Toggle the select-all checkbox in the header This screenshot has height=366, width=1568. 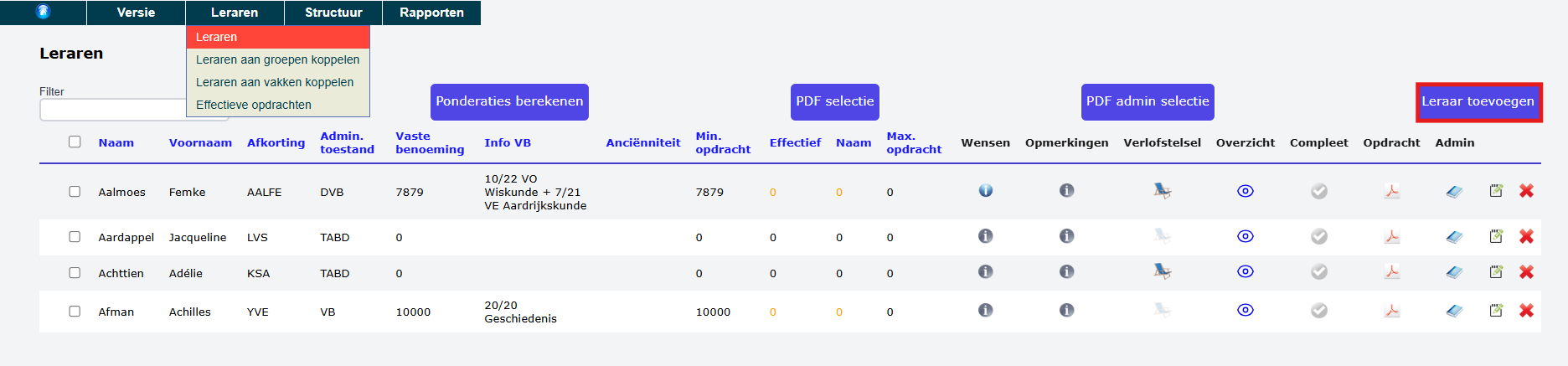pos(75,142)
